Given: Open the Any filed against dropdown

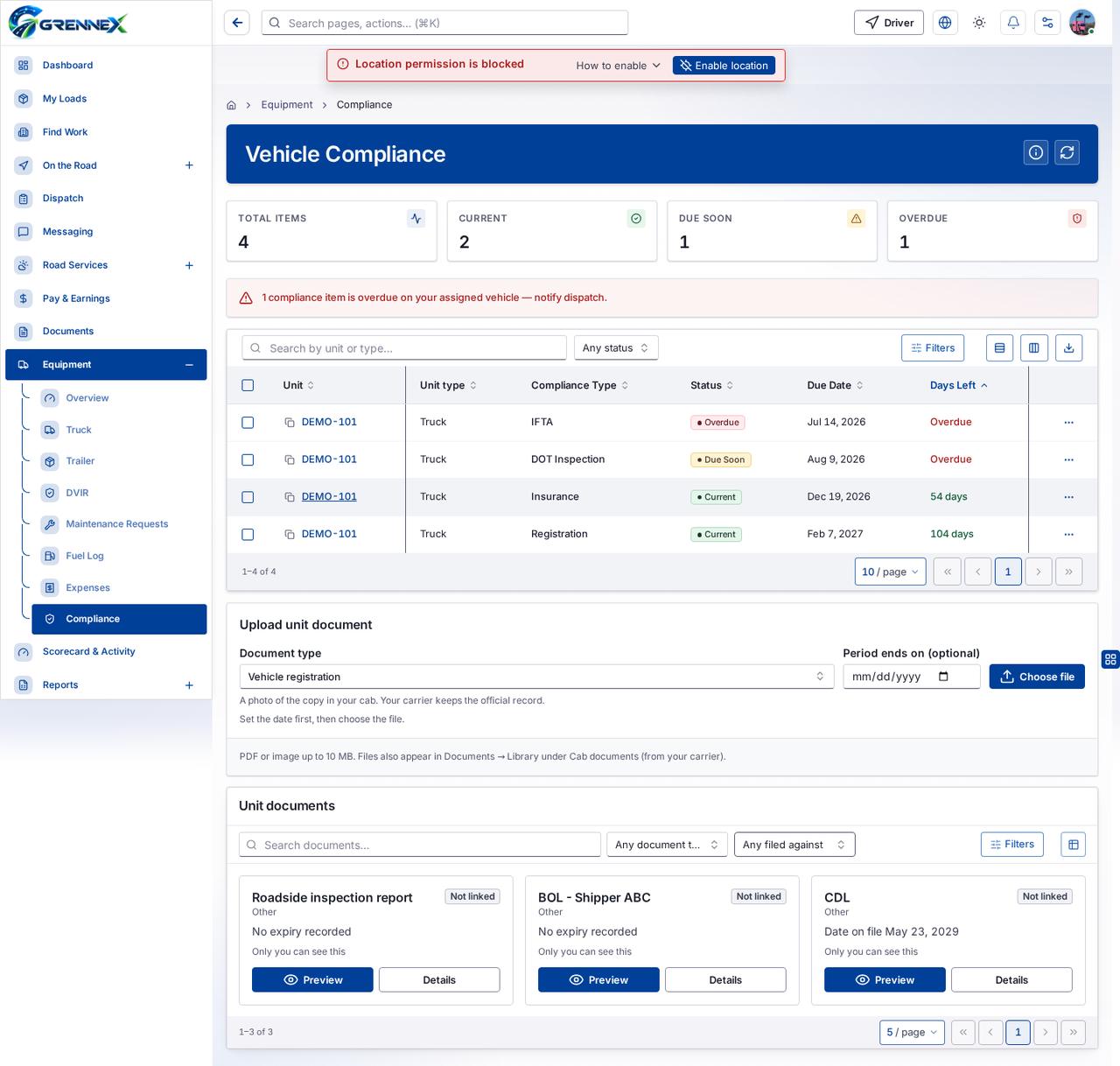Looking at the screenshot, I should pos(794,845).
